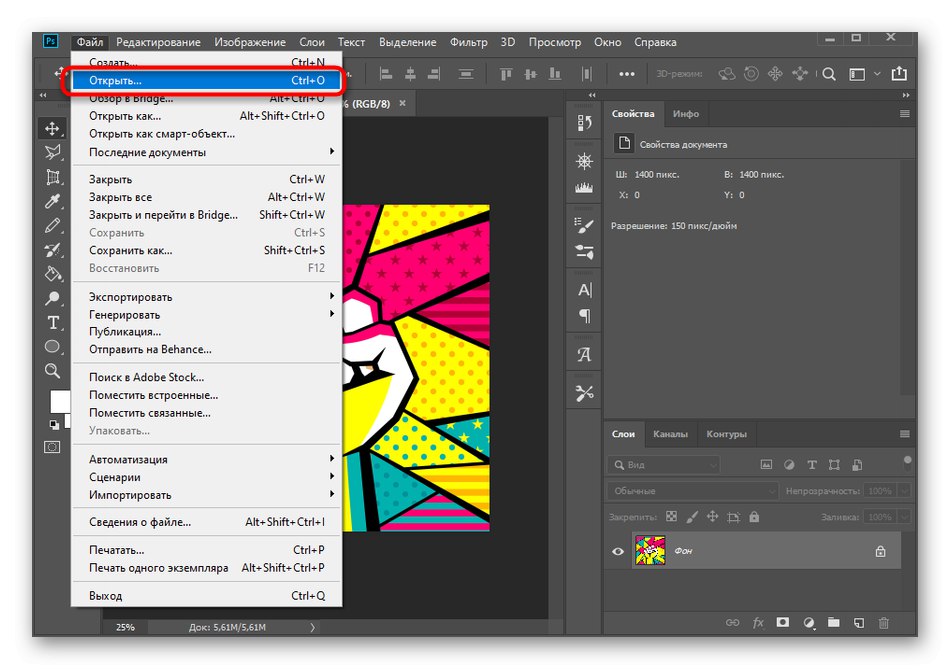950x669 pixels.
Task: Open the Character panel icon
Action: pyautogui.click(x=584, y=289)
